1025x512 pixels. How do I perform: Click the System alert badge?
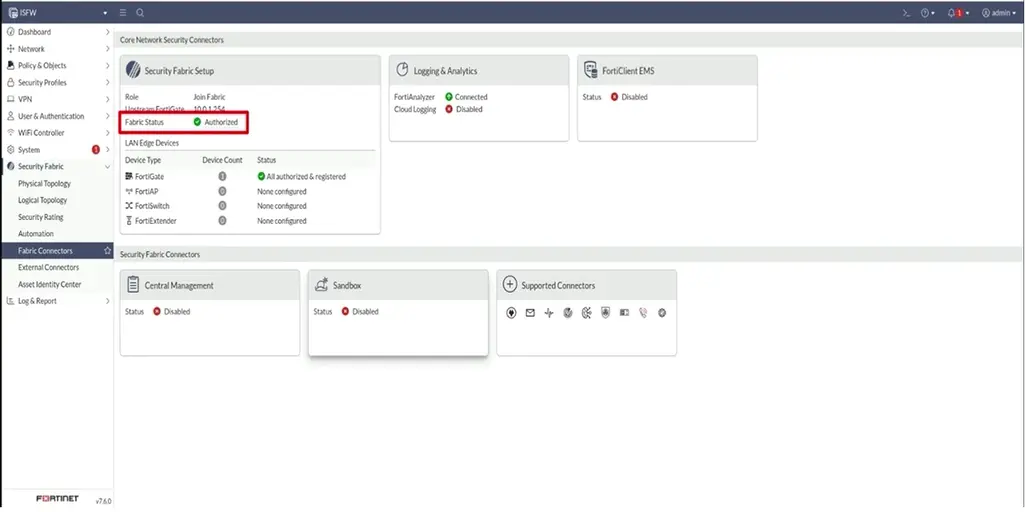pos(96,150)
